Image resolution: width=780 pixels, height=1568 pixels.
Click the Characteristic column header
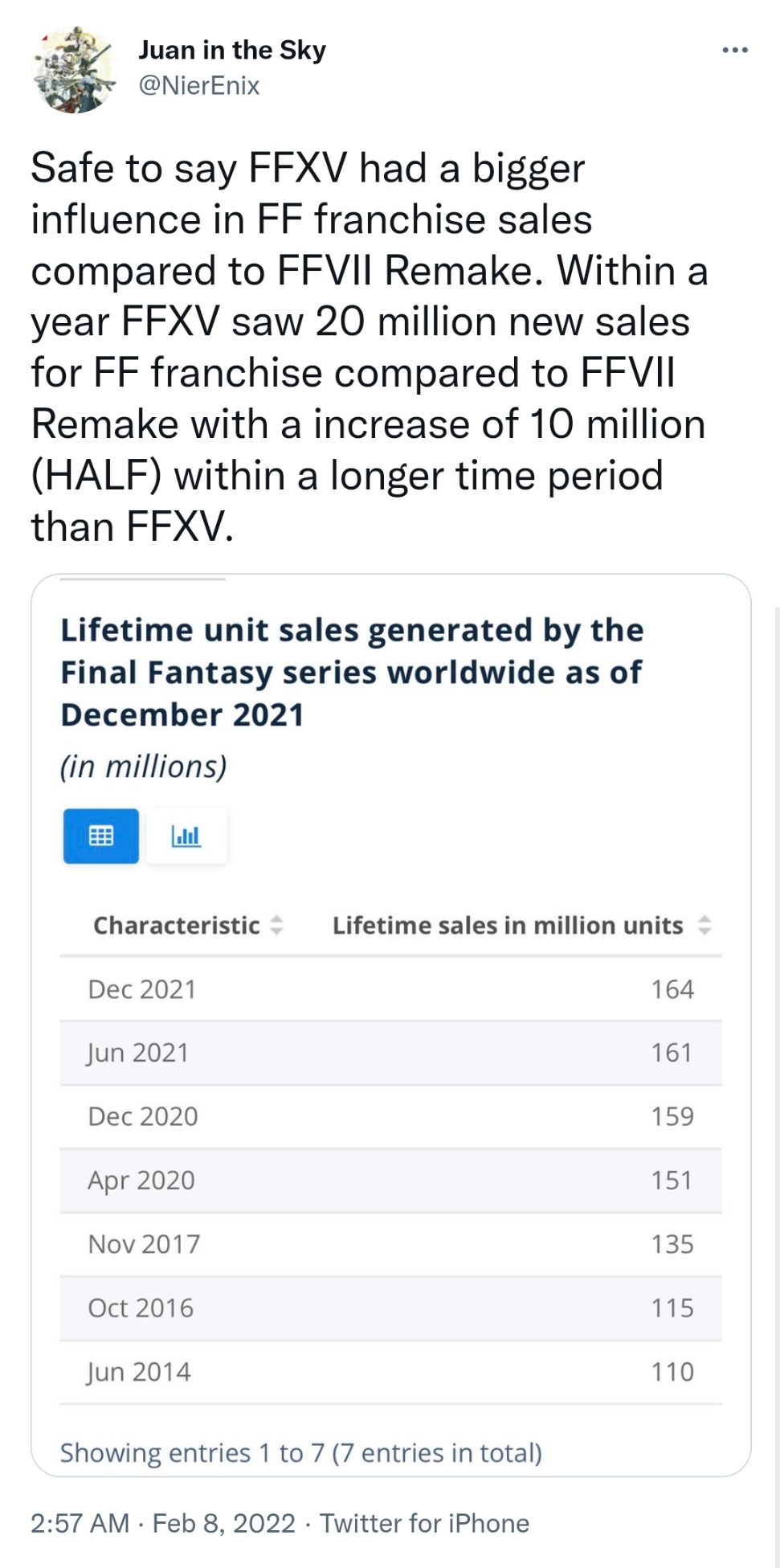click(177, 925)
